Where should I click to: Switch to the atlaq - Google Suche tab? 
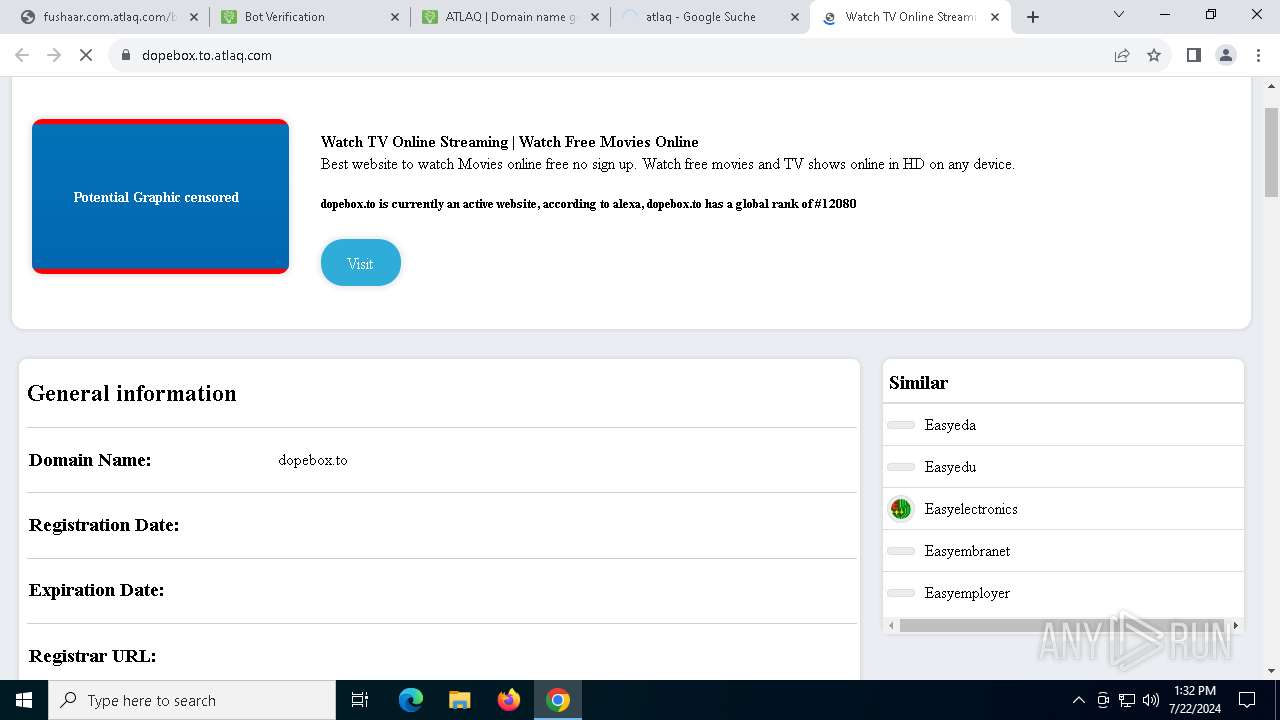pos(710,17)
